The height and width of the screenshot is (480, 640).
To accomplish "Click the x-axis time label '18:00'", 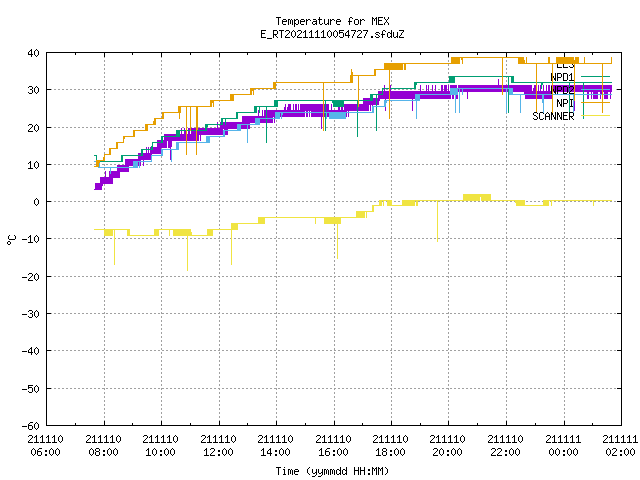I will pyautogui.click(x=391, y=452).
